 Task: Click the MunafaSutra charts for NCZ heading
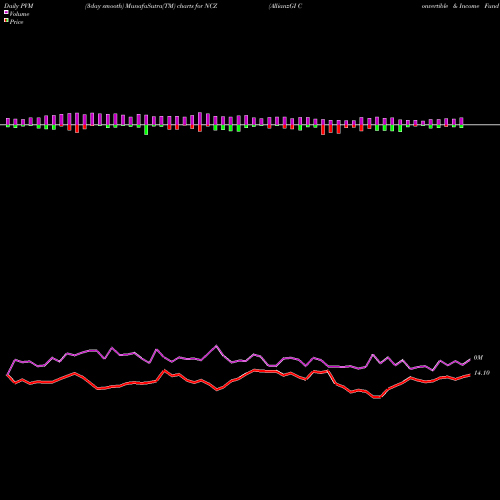[151, 6]
